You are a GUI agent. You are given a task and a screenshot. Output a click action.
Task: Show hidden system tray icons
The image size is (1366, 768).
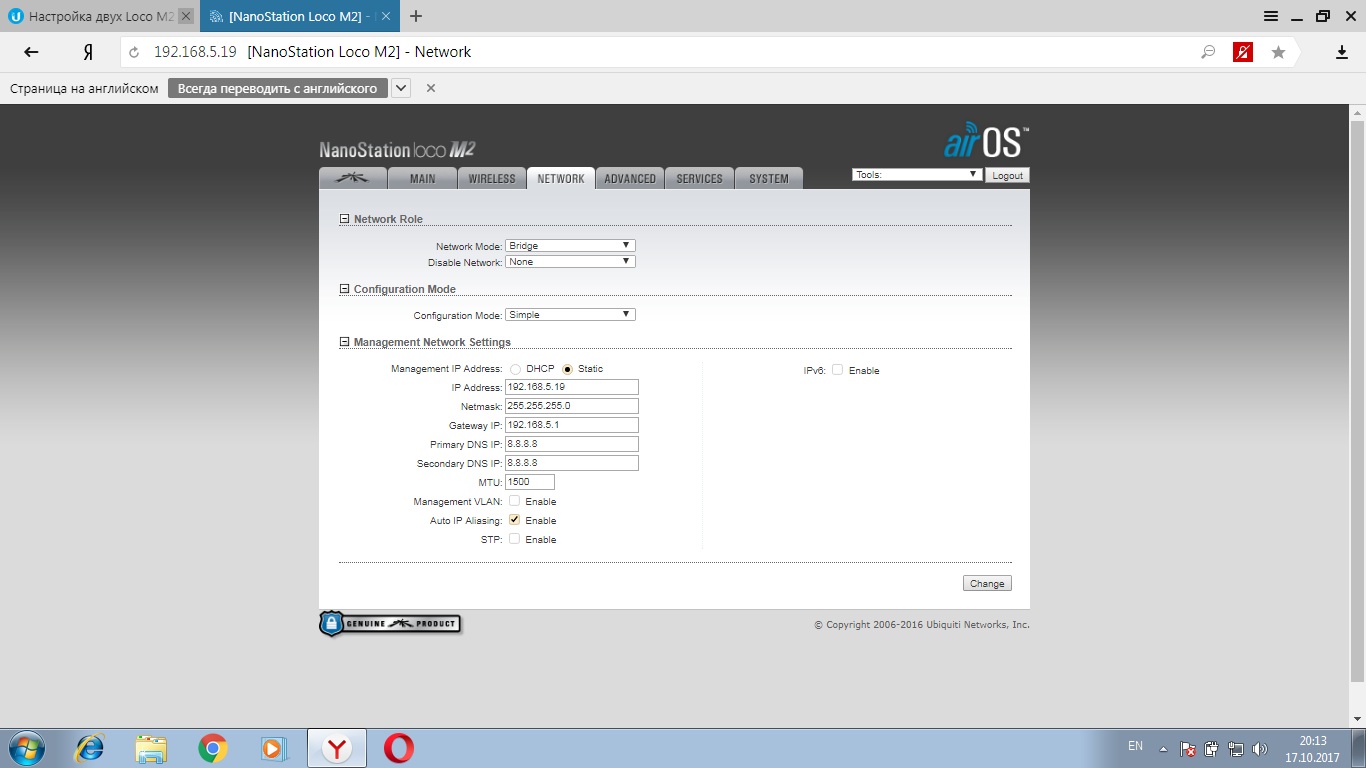[1163, 749]
